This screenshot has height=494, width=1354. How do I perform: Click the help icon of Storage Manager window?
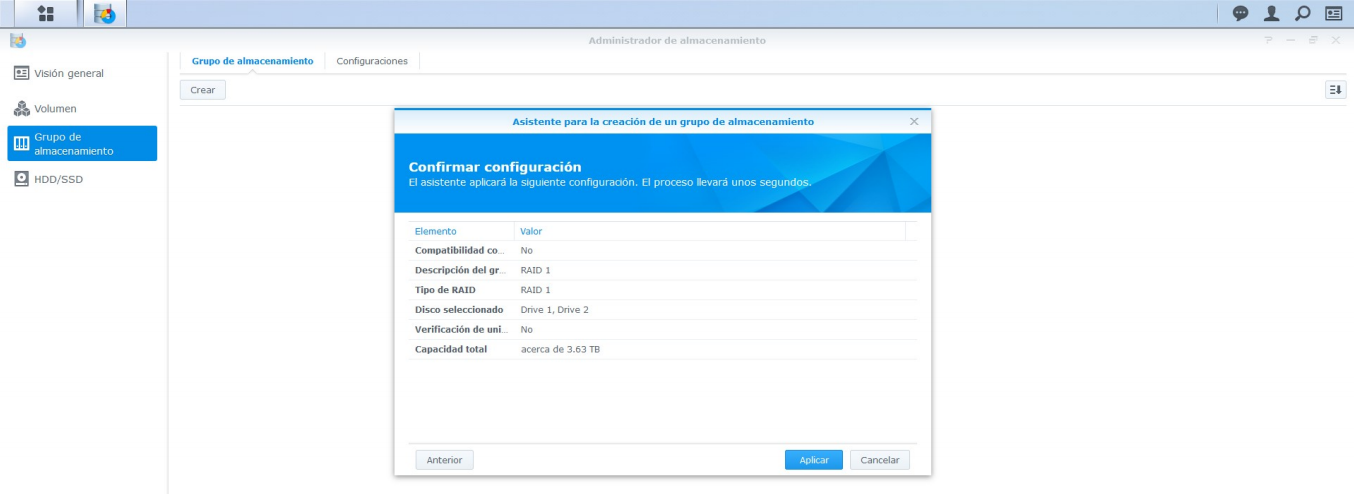(1269, 40)
